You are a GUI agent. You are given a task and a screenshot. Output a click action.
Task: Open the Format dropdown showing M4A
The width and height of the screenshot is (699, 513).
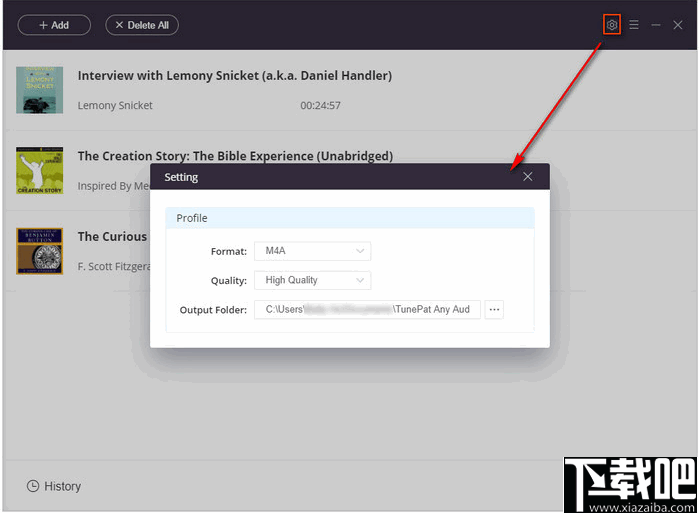point(312,251)
